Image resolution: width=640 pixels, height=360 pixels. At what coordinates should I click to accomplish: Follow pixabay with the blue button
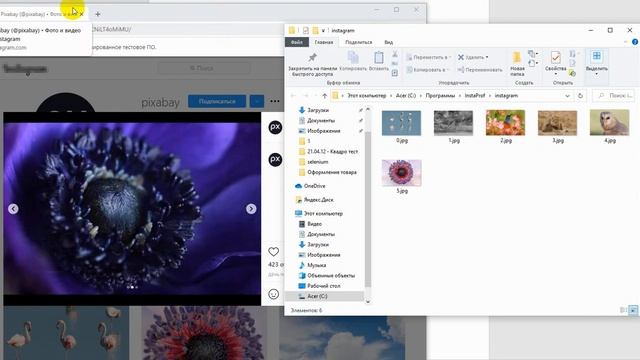[x=217, y=101]
